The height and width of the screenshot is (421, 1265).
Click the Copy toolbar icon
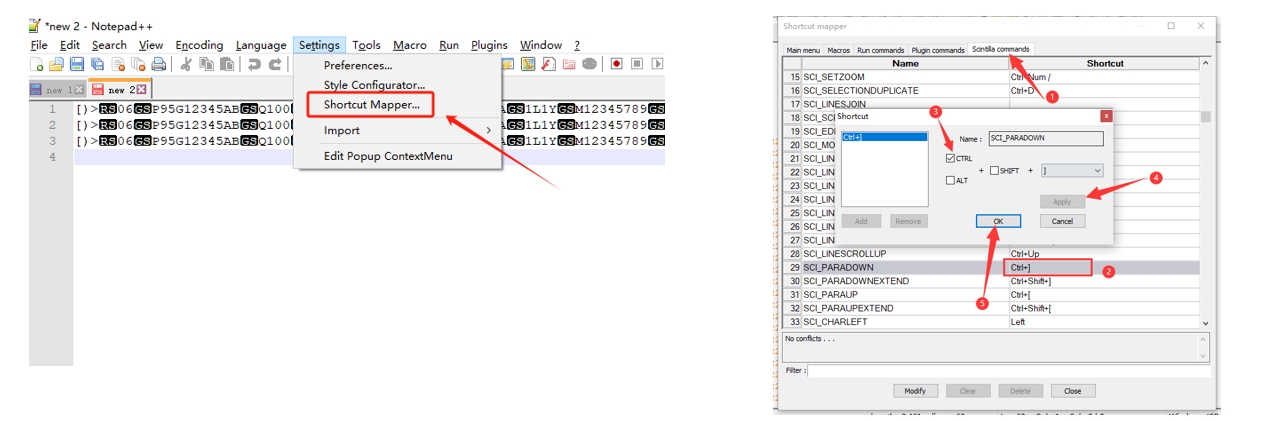[x=206, y=64]
